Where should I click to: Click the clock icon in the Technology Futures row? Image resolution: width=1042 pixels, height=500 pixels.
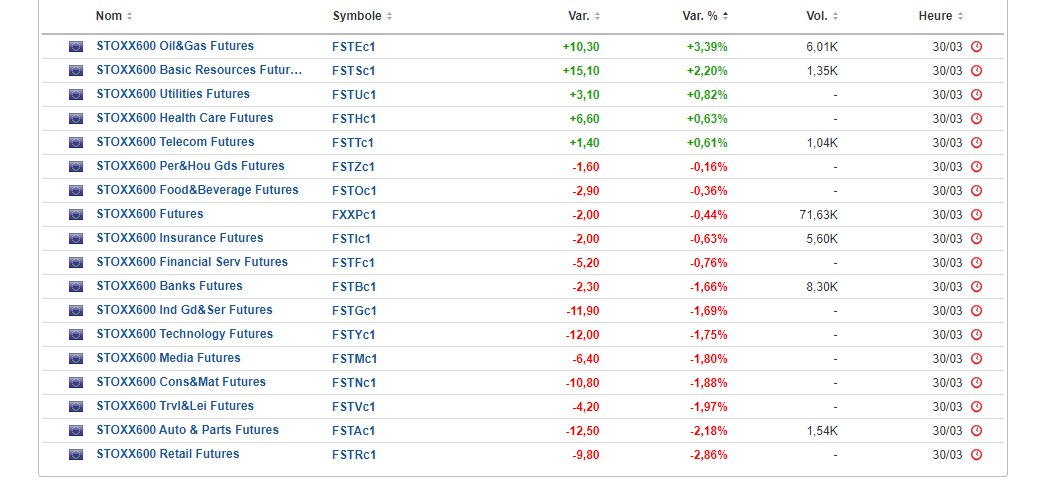point(977,335)
